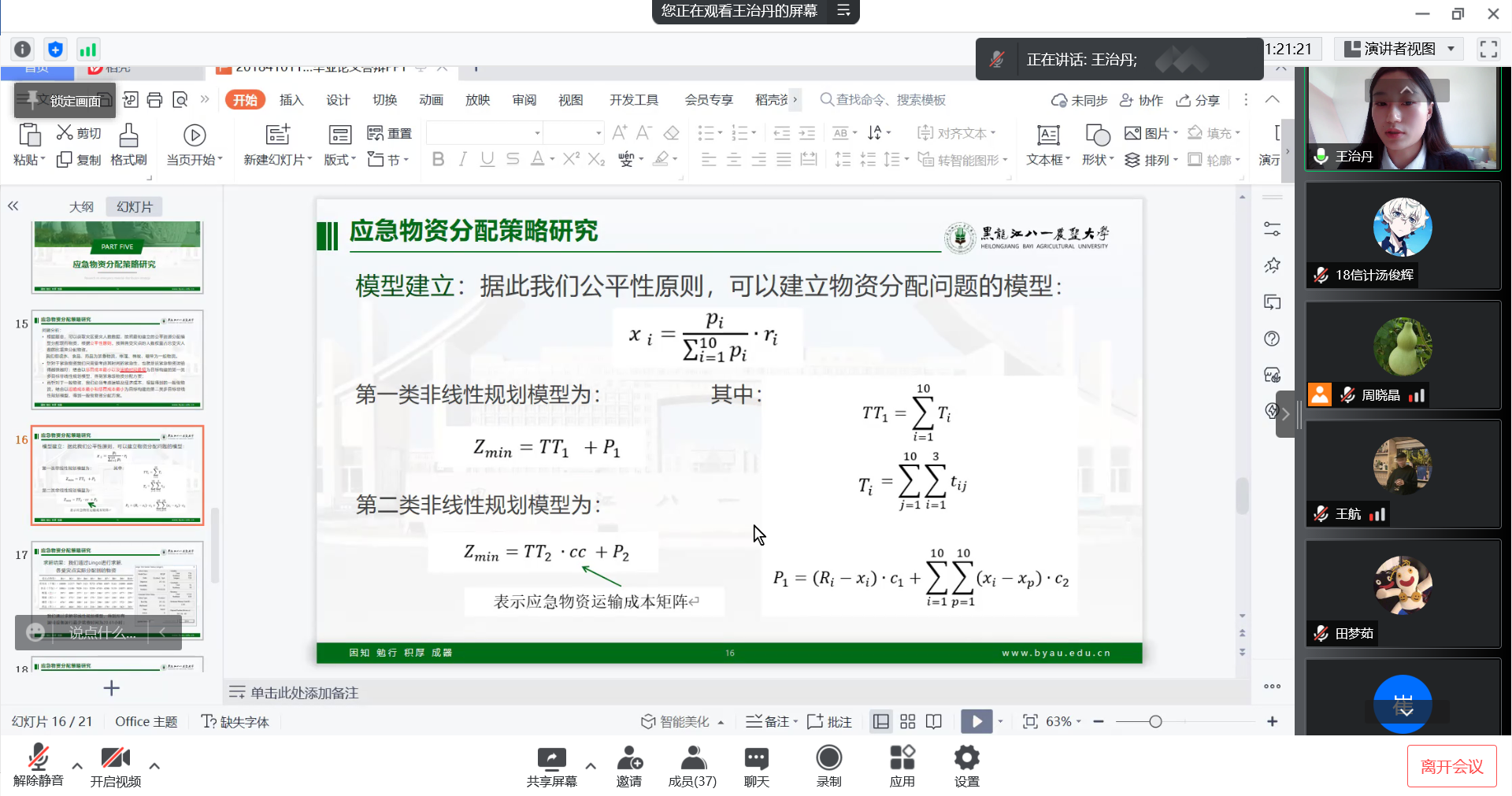
Task: Start slideshow from current page icon
Action: point(194,136)
